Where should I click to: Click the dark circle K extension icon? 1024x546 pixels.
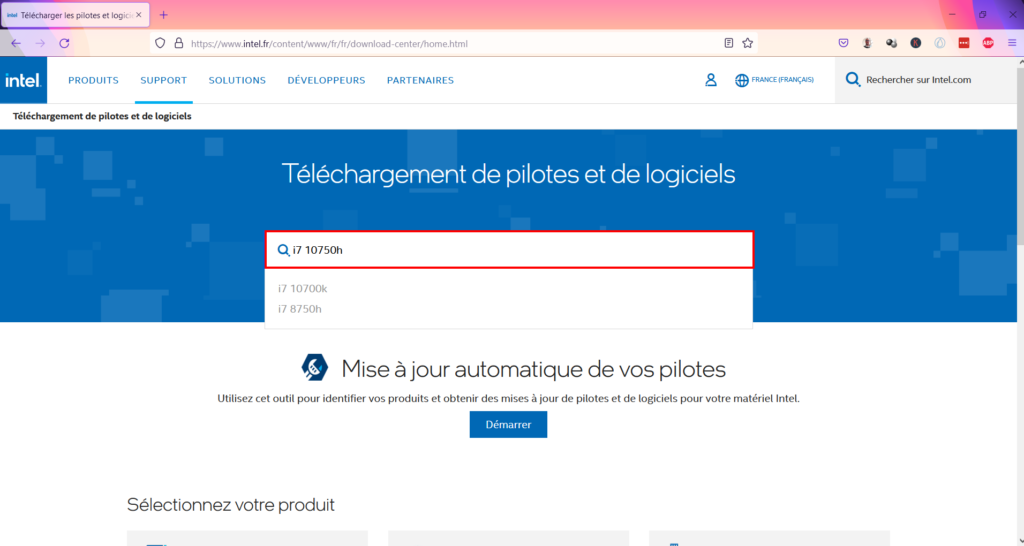(916, 43)
